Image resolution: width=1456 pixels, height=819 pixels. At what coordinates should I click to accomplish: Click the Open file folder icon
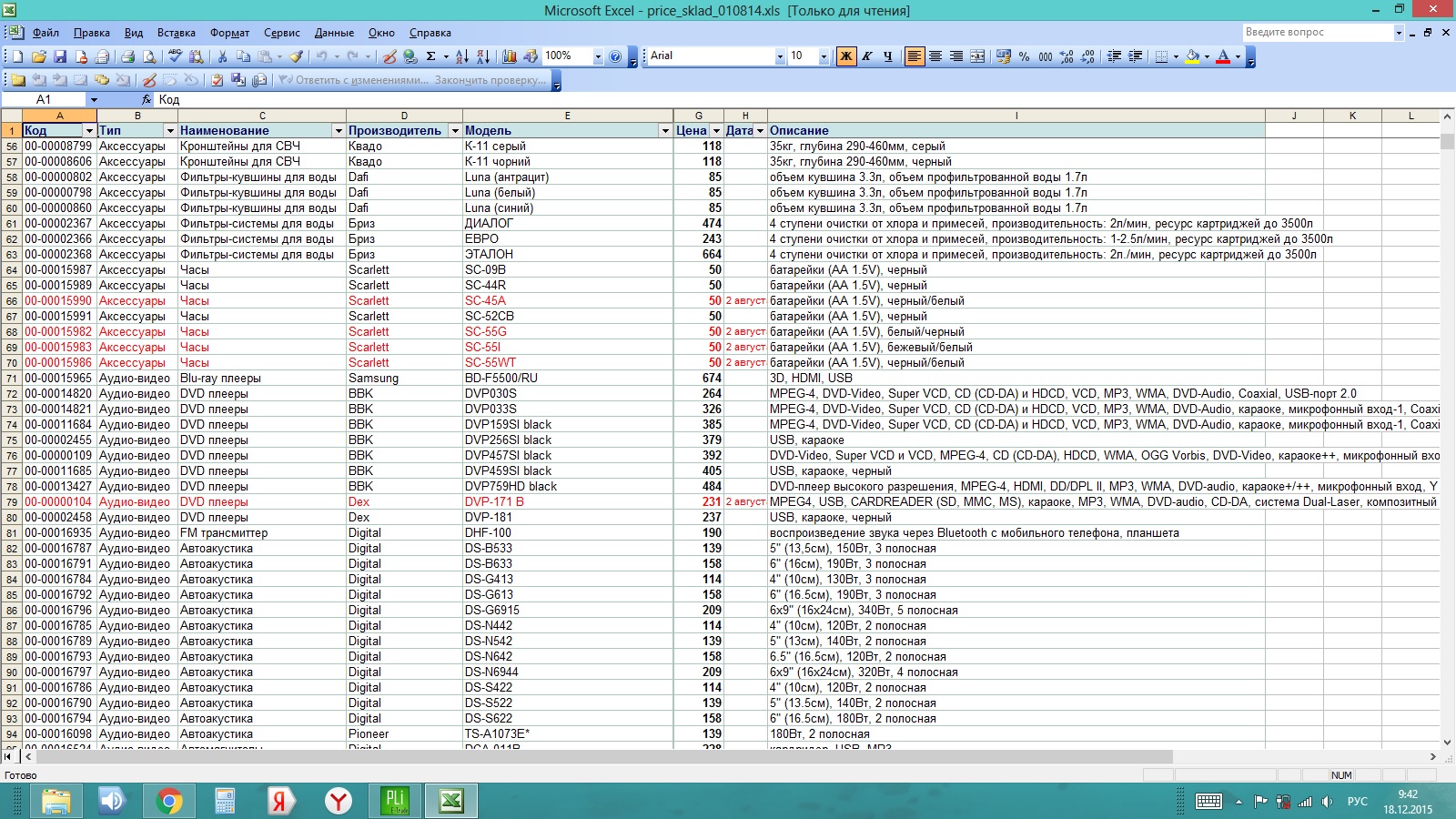coord(39,56)
